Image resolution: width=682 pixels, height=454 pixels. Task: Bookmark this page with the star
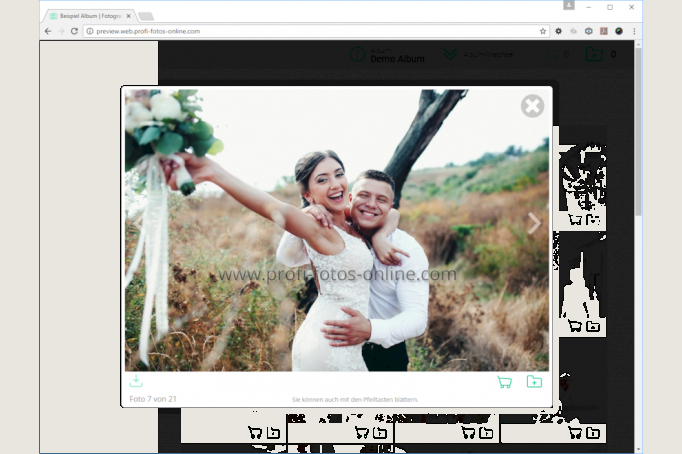(x=542, y=31)
